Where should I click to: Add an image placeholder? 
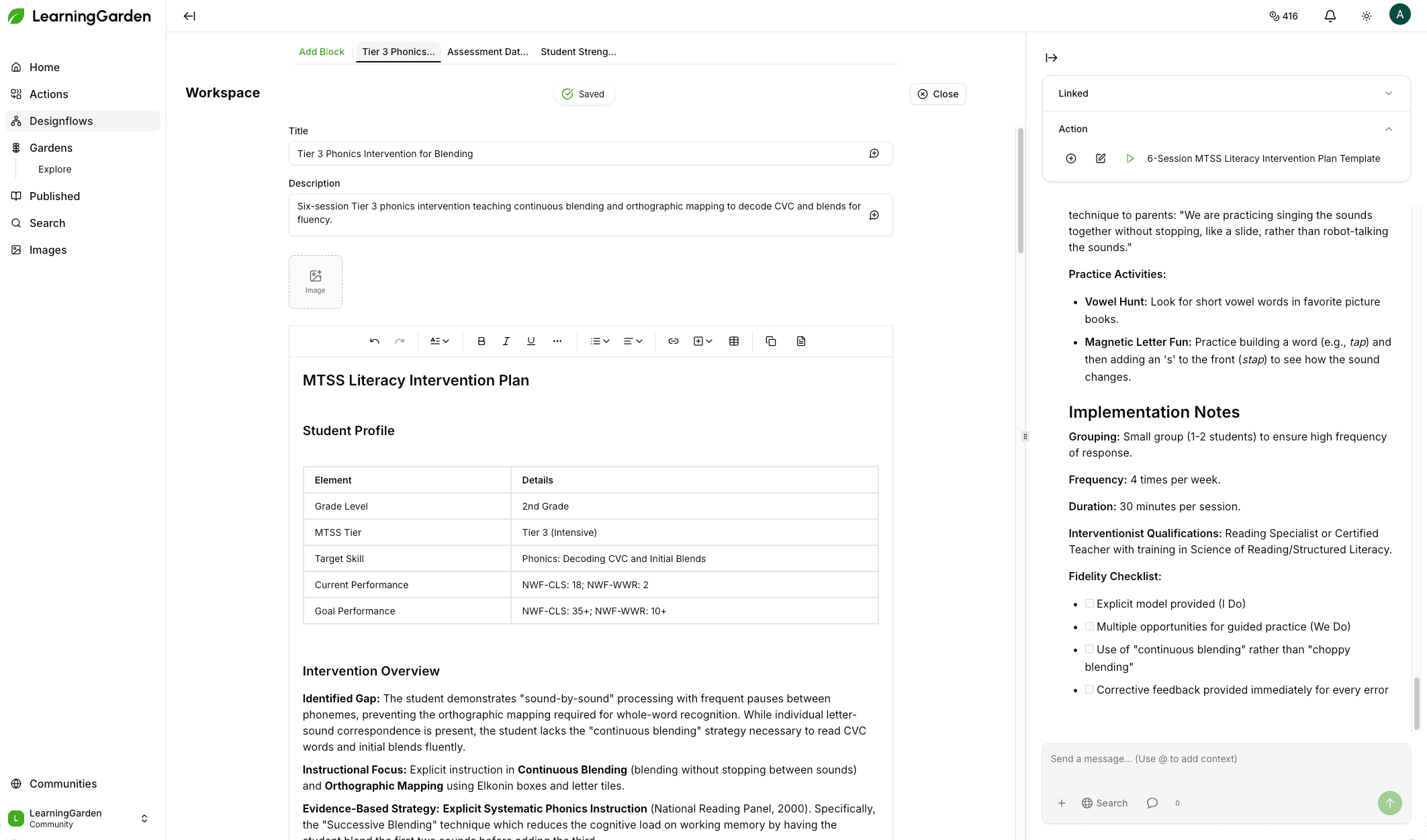316,282
